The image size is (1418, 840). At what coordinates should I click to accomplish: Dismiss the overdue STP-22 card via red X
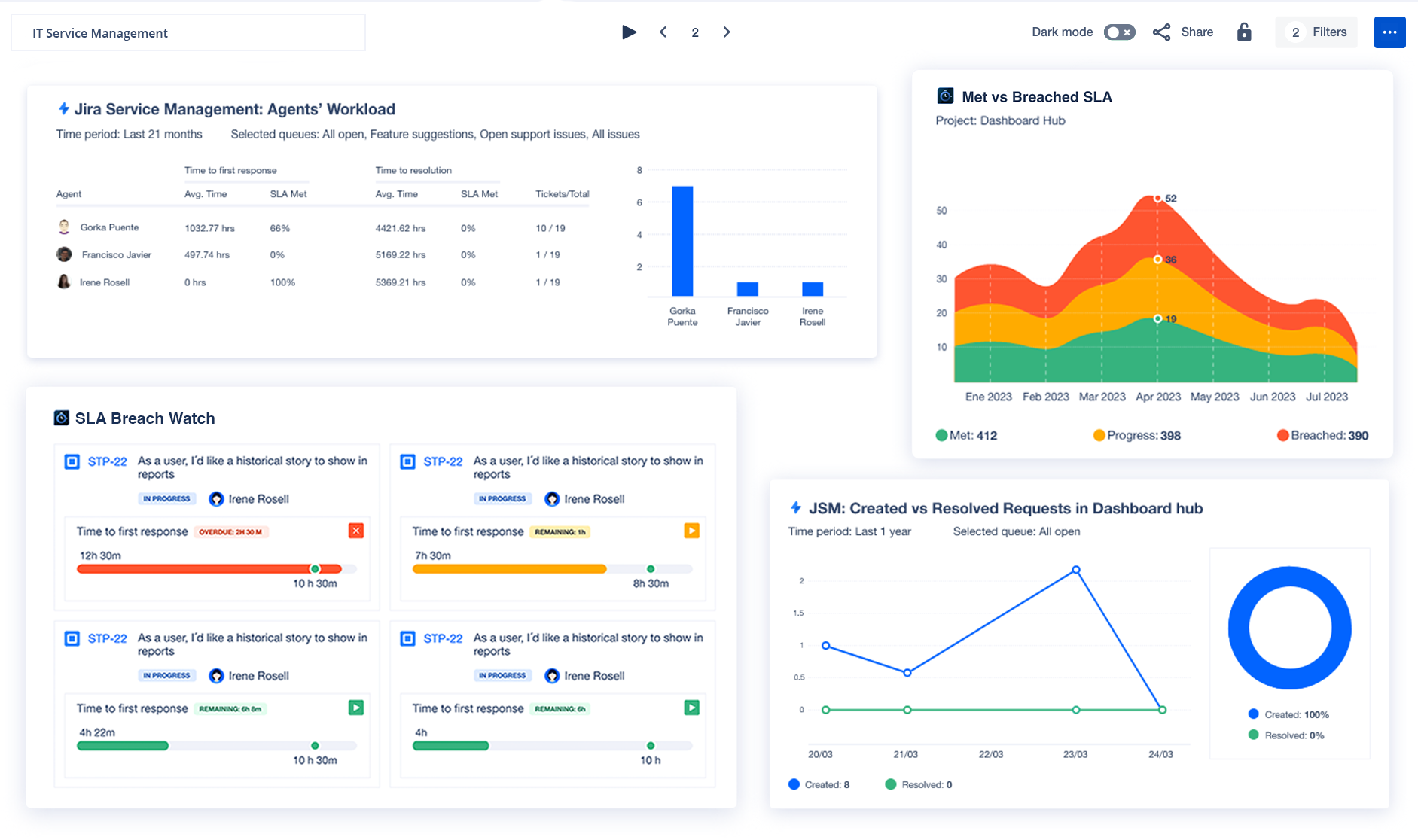pos(356,531)
